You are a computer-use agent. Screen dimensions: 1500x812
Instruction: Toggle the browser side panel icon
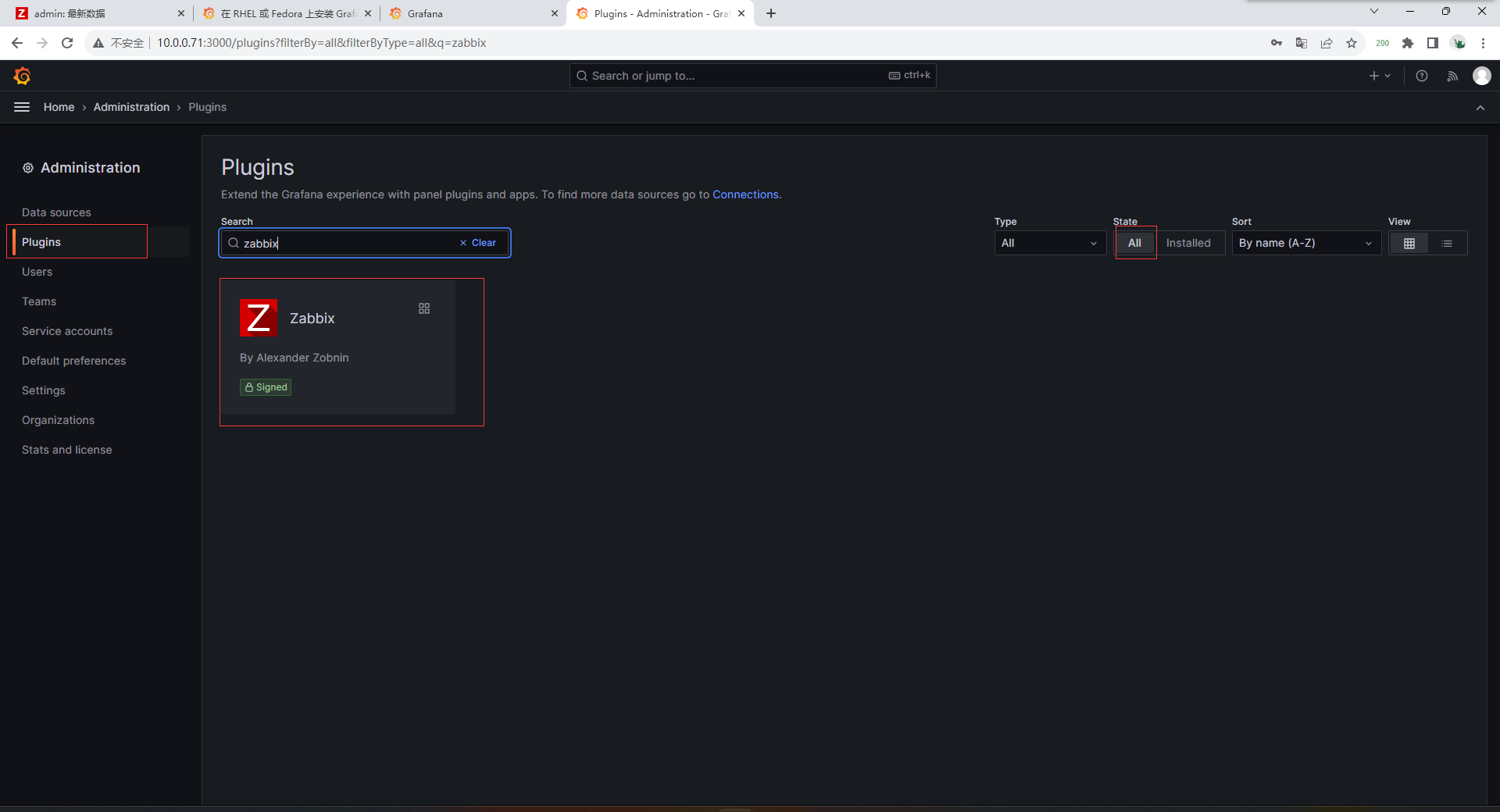coord(1433,43)
